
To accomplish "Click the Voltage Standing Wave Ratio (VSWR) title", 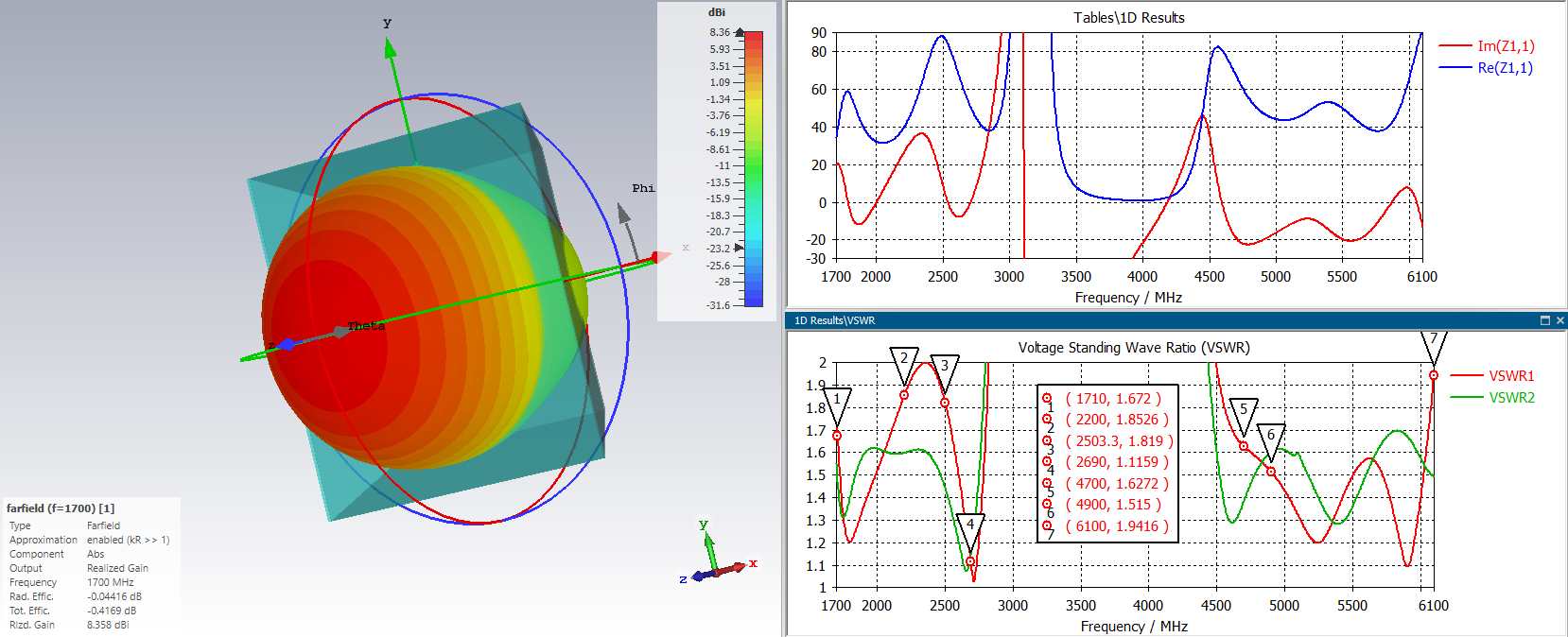I will click(1134, 348).
